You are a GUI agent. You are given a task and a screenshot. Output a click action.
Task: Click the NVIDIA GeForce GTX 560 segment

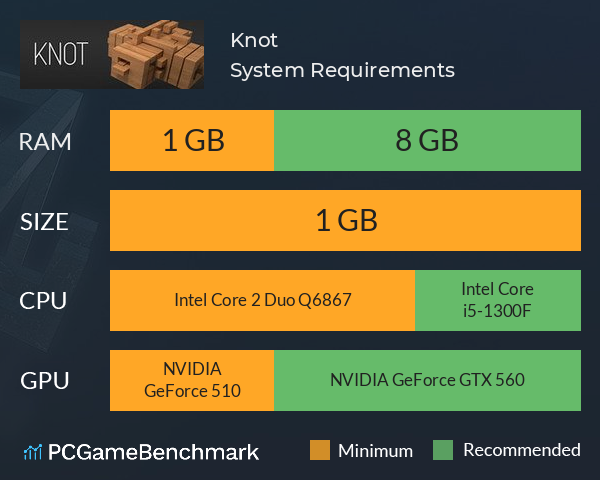(427, 380)
